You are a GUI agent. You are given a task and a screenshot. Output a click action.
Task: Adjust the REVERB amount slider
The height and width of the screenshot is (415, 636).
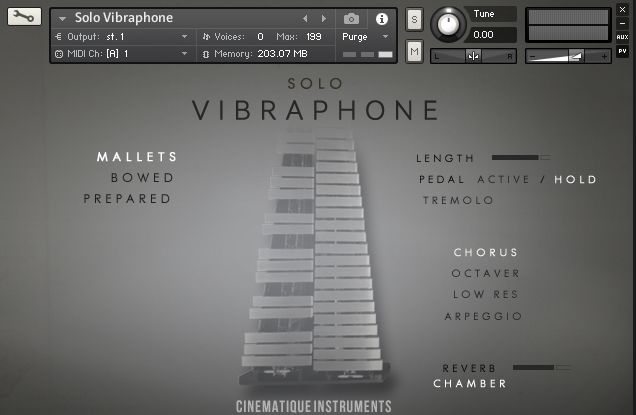click(541, 368)
